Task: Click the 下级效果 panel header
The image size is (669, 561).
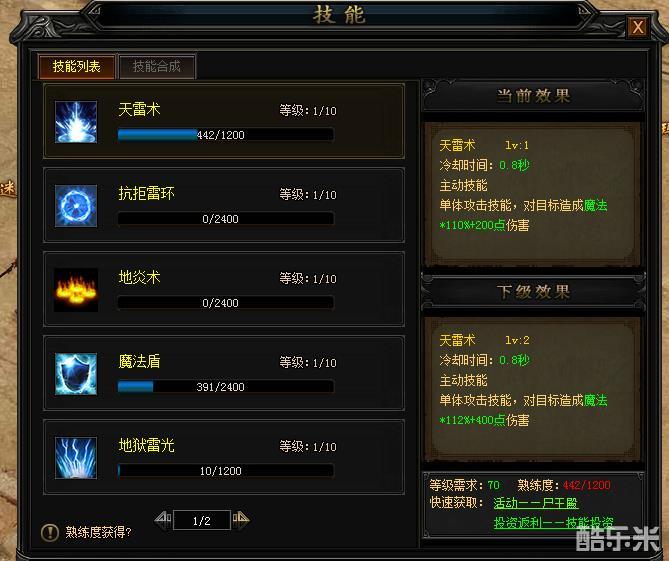Action: [x=533, y=292]
